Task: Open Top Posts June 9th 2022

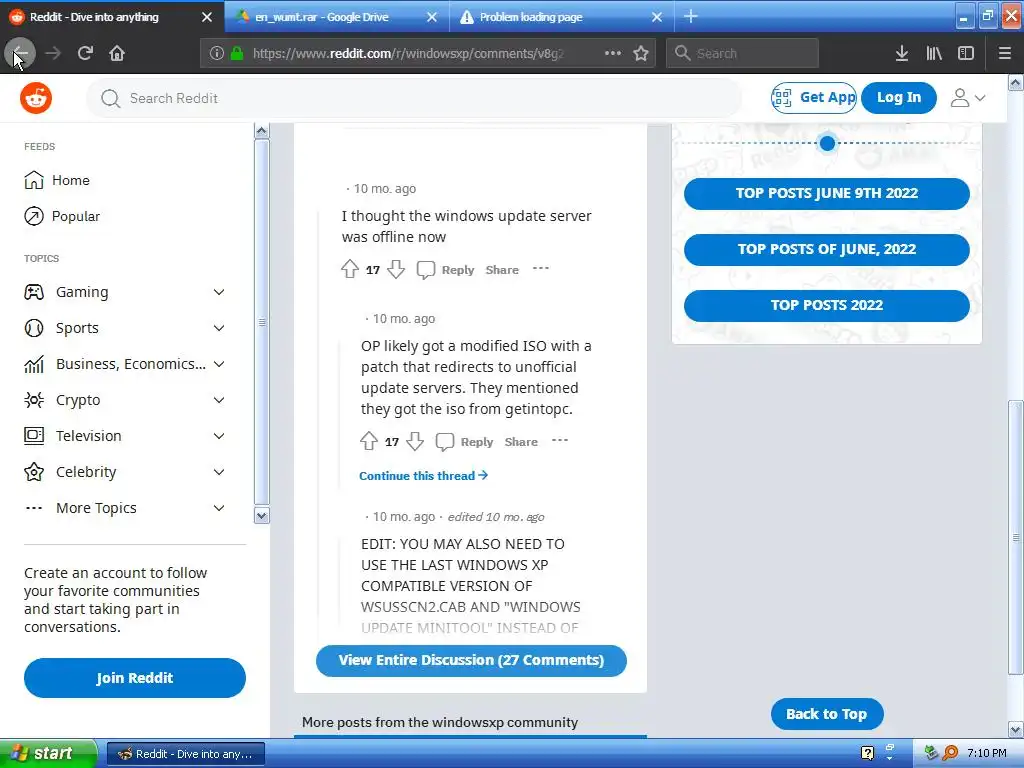Action: [827, 193]
